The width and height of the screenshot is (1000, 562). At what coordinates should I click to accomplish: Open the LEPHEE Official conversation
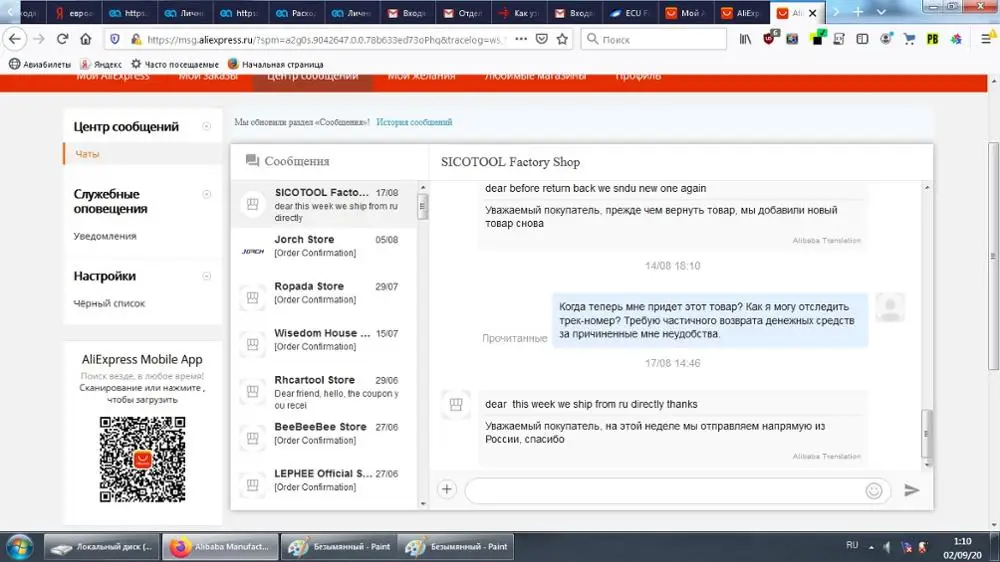click(x=324, y=485)
